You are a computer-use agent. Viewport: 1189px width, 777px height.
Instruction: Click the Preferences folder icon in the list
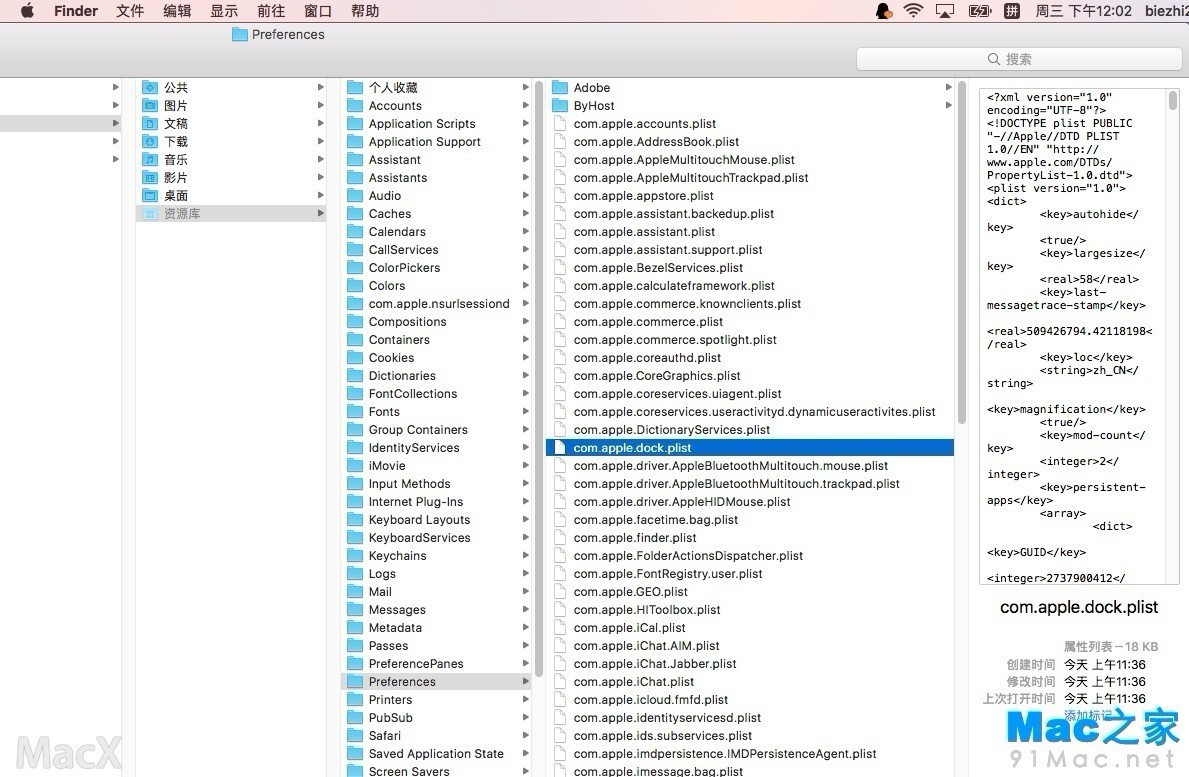pos(355,681)
